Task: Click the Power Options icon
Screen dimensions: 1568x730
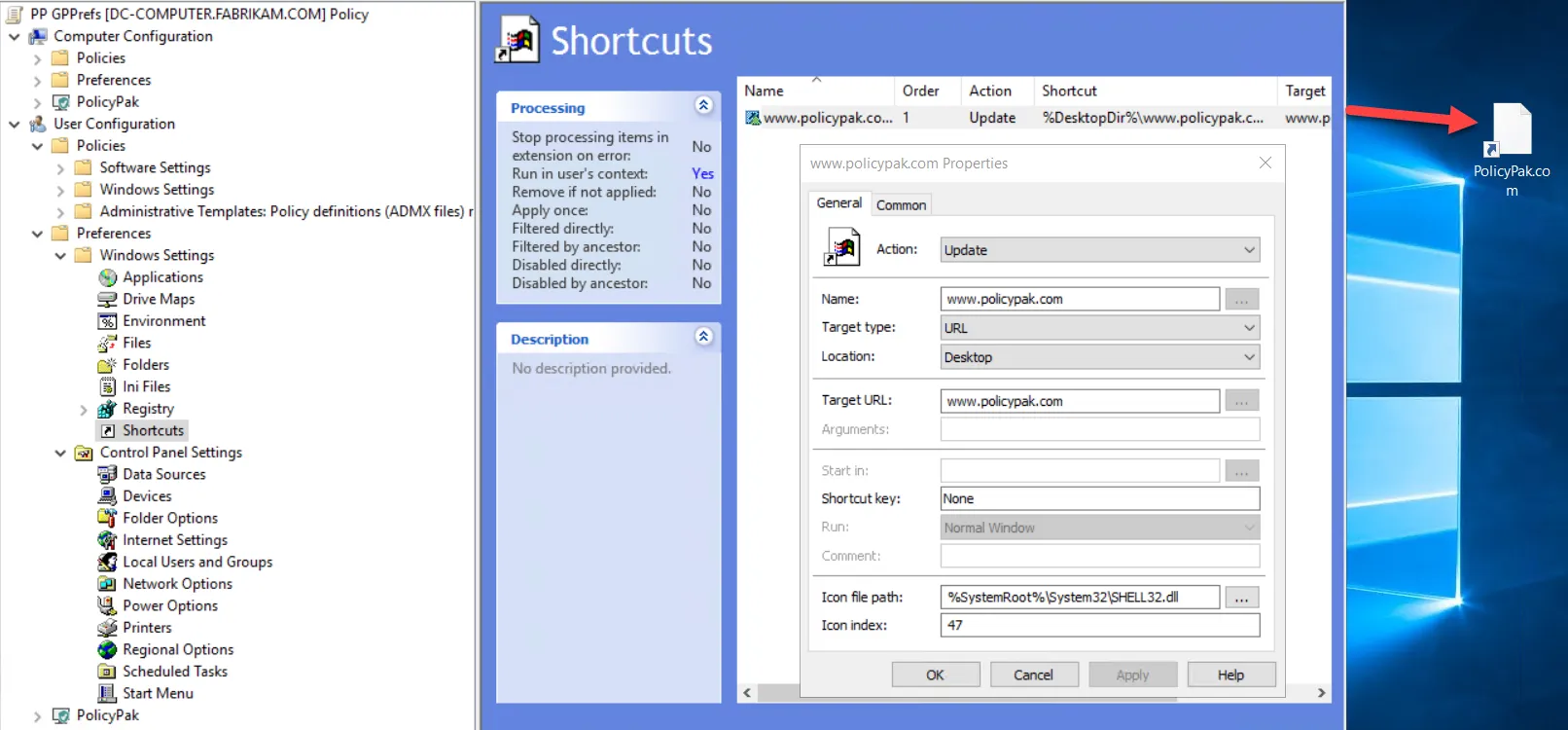Action: click(107, 605)
